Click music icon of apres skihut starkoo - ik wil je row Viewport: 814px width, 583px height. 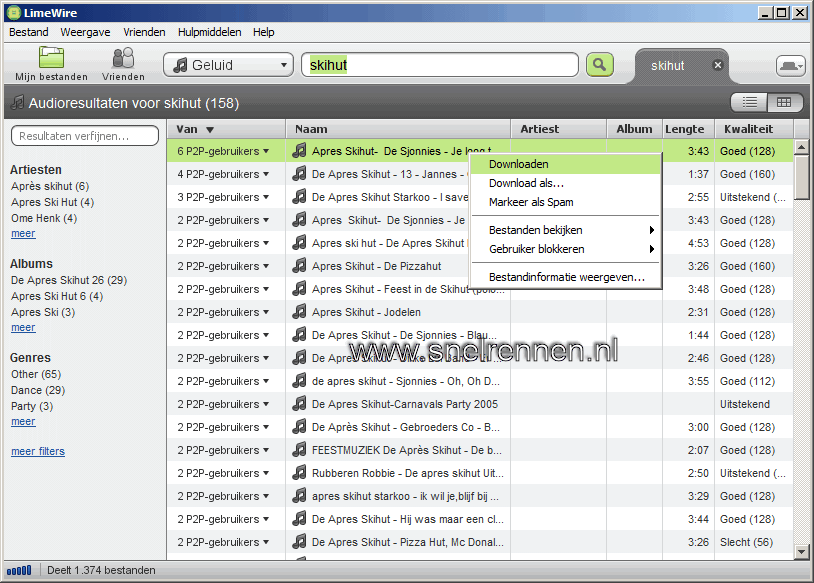[x=299, y=496]
